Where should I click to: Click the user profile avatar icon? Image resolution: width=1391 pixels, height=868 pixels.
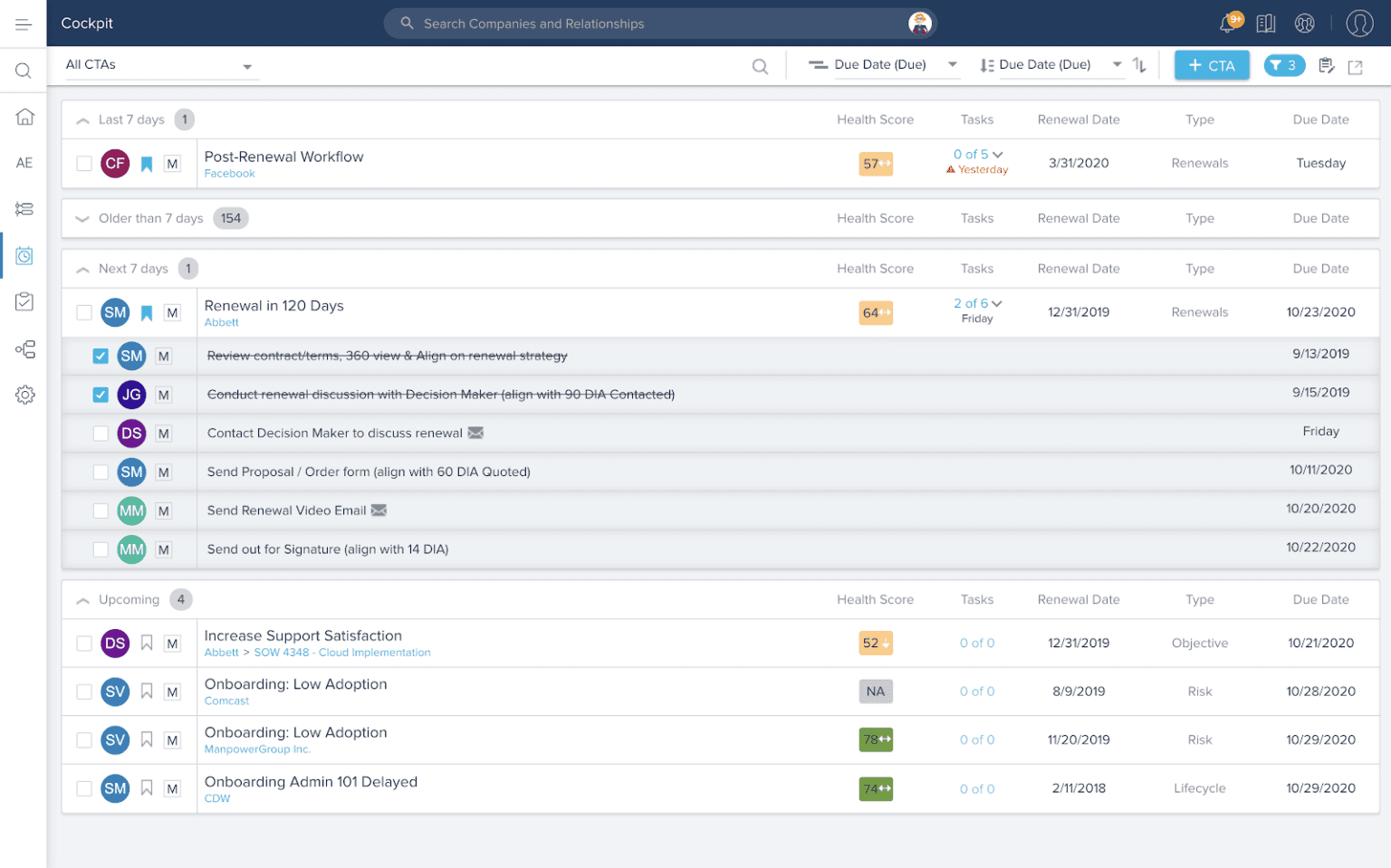[1358, 24]
